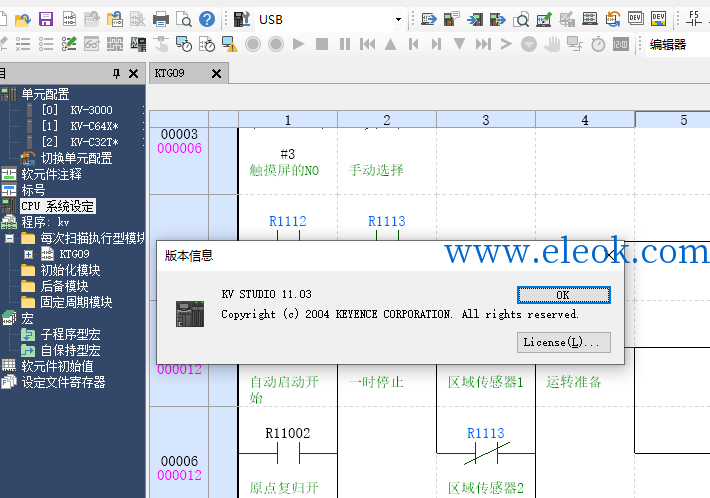Click the read-from-PLC icon

click(475, 19)
